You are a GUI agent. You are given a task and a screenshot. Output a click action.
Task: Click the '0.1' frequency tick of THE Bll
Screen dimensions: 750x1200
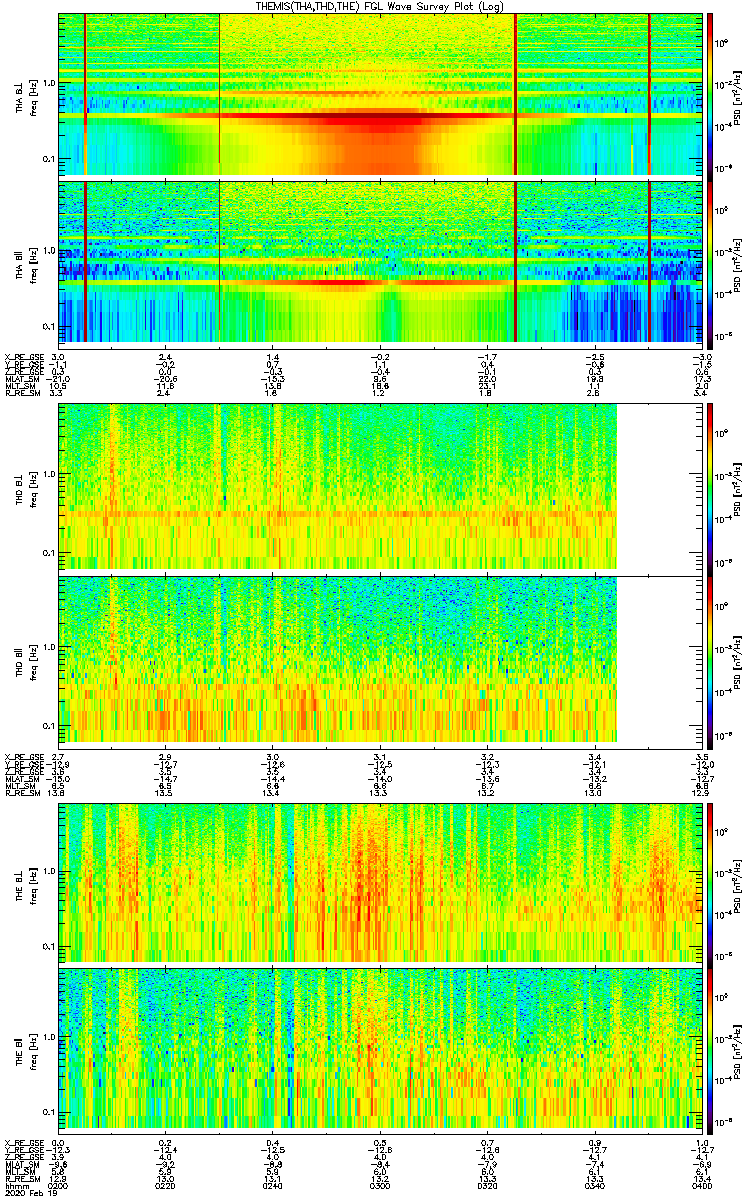(48, 1112)
